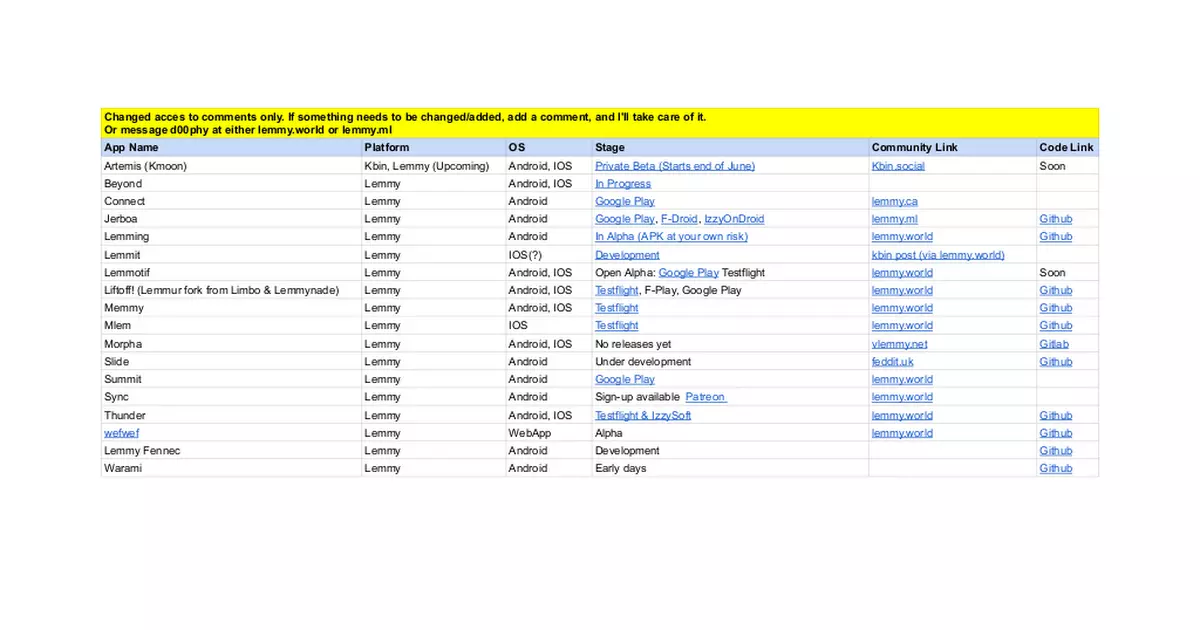Select the Sign-up available text for Sync
The image size is (1200, 630).
coord(637,397)
